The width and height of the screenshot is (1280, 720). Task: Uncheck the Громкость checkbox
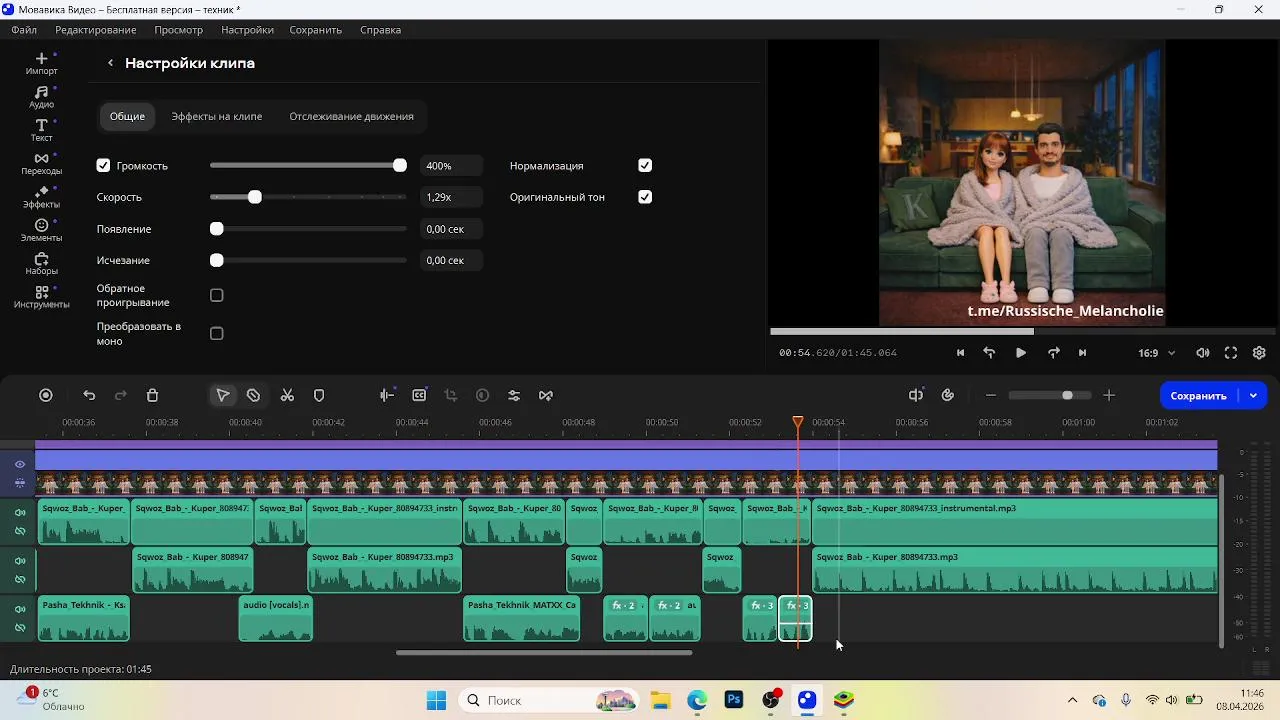pos(103,166)
